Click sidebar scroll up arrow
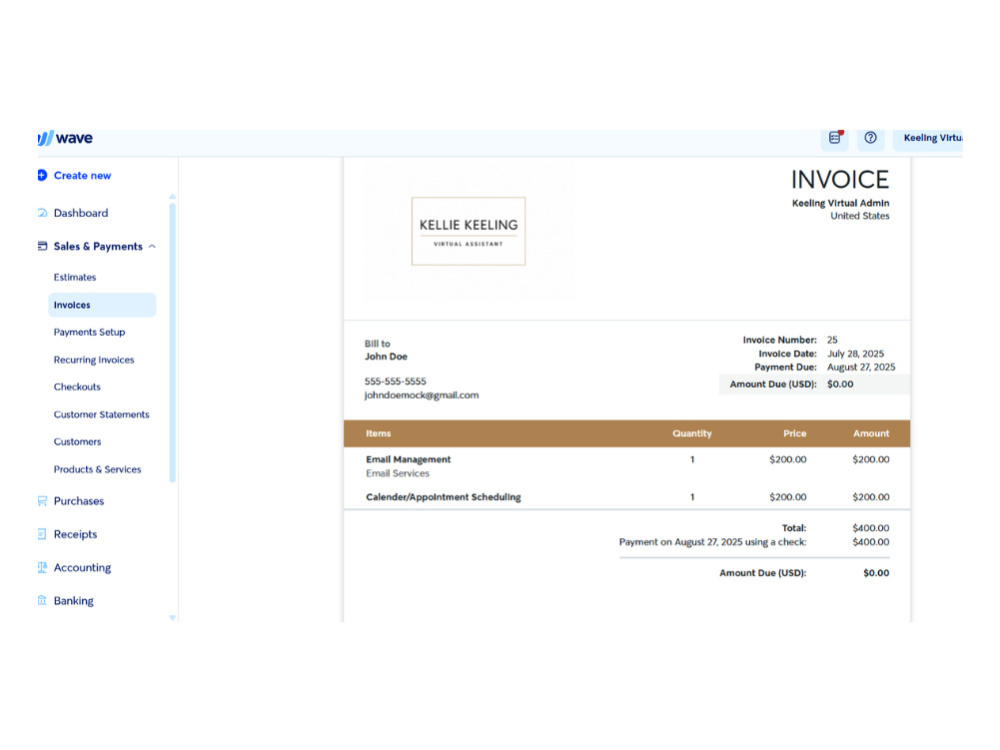This screenshot has height=750, width=1000. [x=172, y=196]
